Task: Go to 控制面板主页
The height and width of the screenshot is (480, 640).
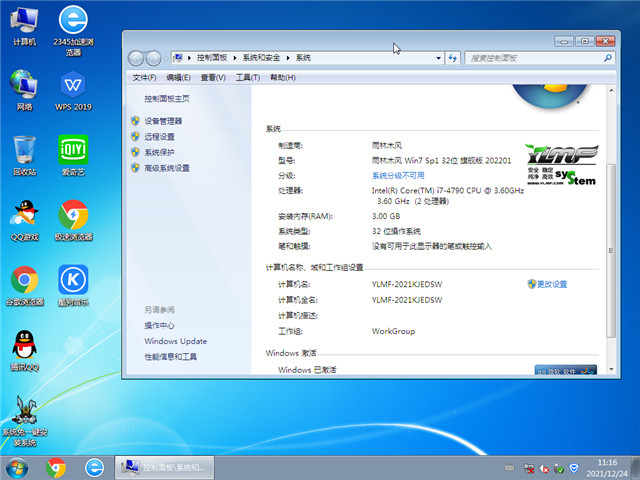Action: click(167, 98)
